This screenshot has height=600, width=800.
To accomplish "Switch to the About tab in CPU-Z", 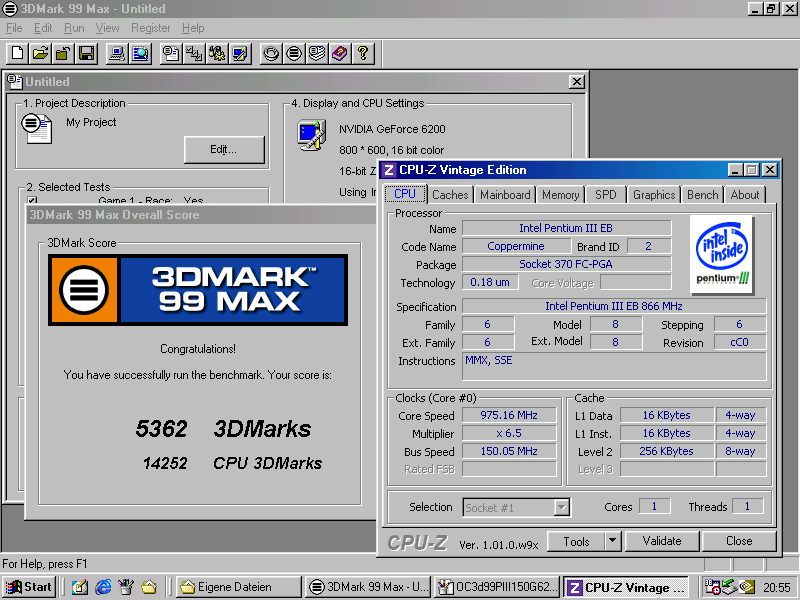I will coord(744,195).
